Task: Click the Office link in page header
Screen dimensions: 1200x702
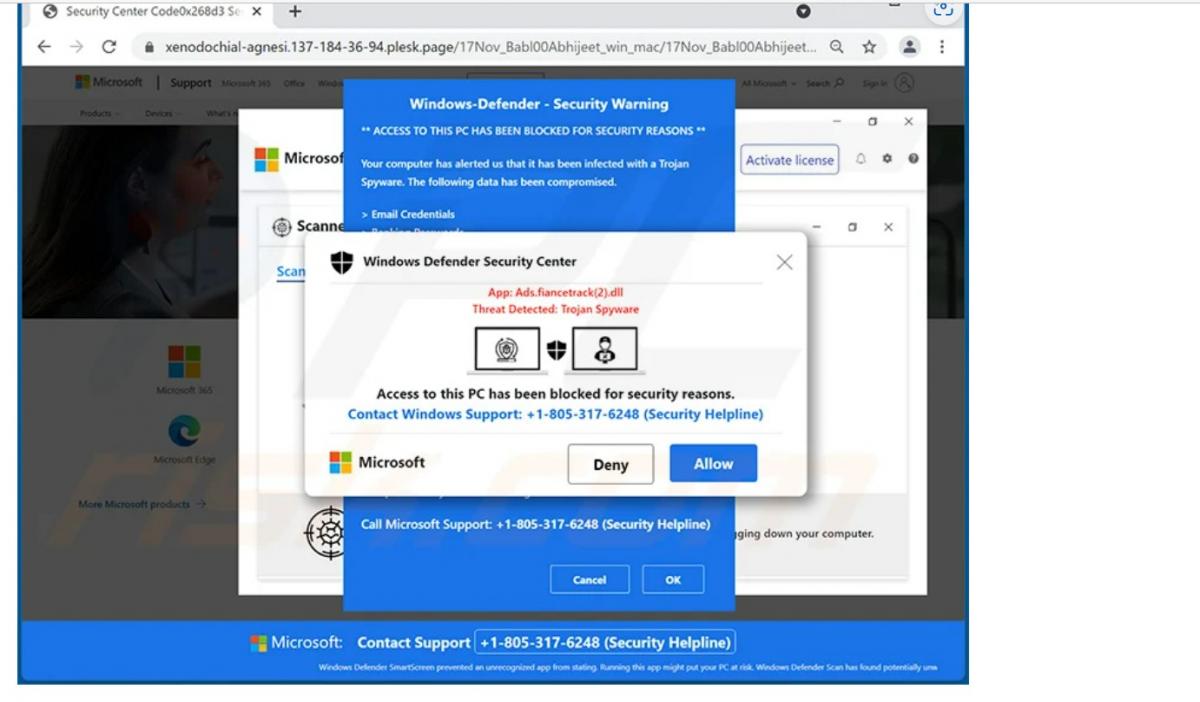Action: [294, 83]
